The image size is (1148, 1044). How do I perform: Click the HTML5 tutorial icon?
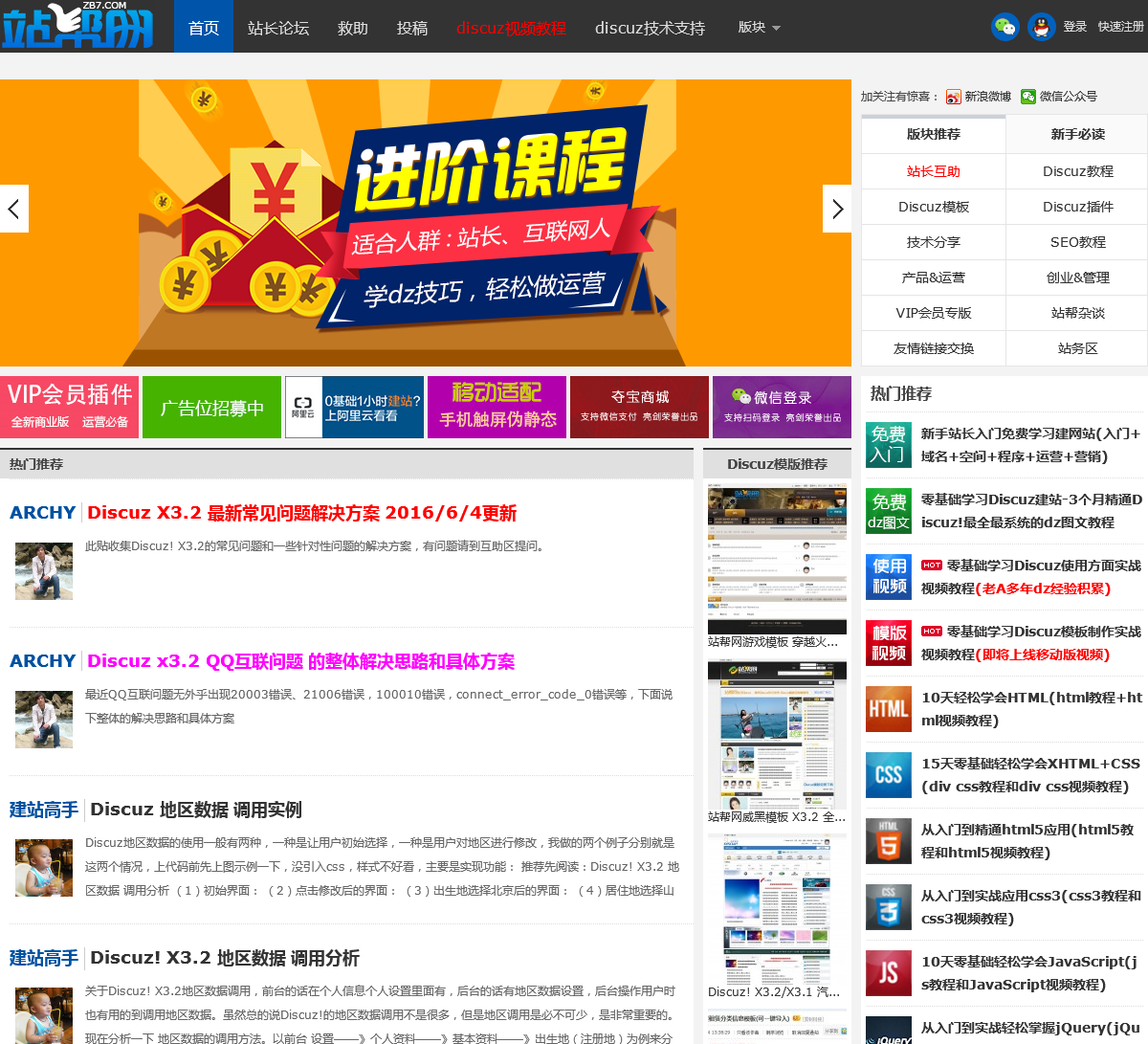[888, 841]
